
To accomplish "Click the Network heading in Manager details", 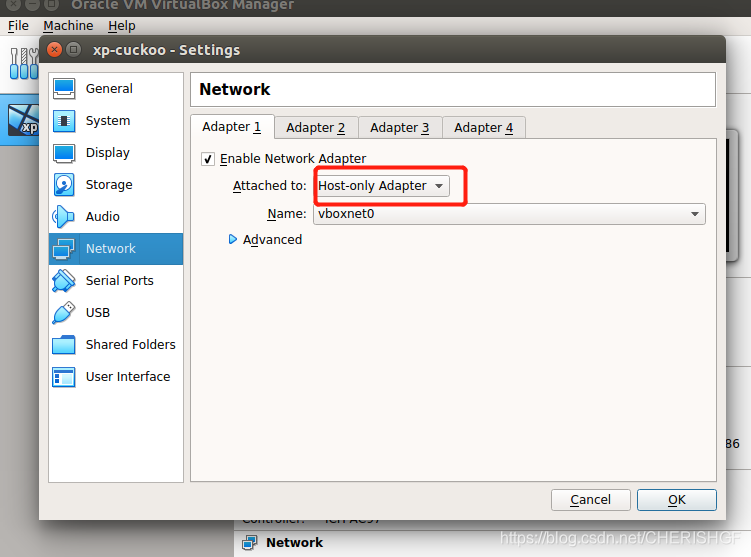I will (x=295, y=543).
